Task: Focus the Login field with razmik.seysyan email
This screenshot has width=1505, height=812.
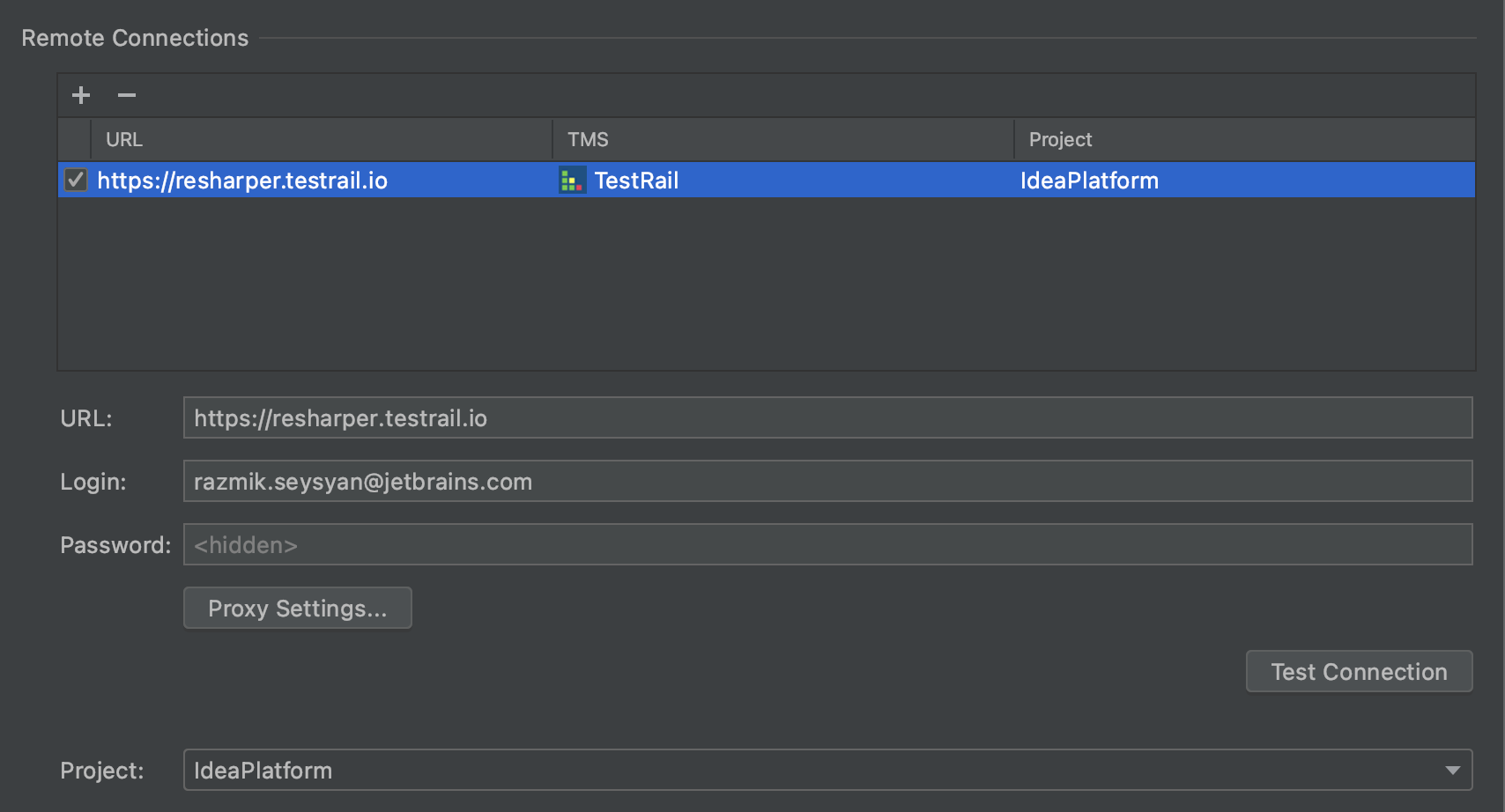Action: [x=827, y=481]
